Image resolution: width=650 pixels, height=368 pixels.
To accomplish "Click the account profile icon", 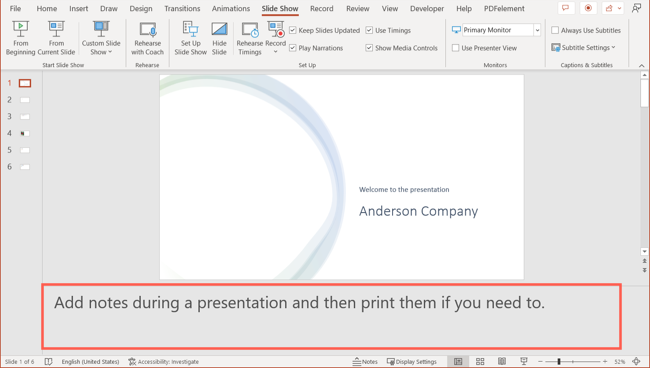I will coord(637,8).
